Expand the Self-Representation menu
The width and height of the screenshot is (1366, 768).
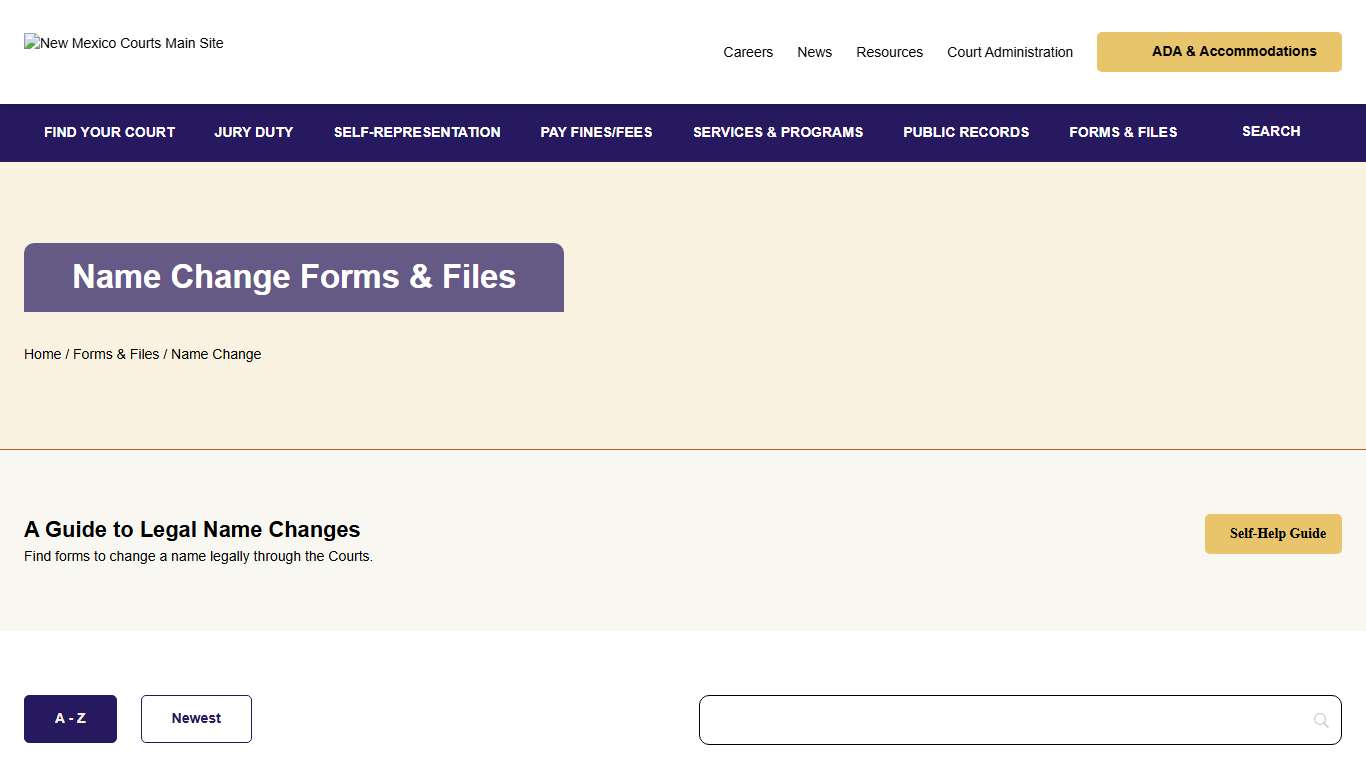(417, 132)
